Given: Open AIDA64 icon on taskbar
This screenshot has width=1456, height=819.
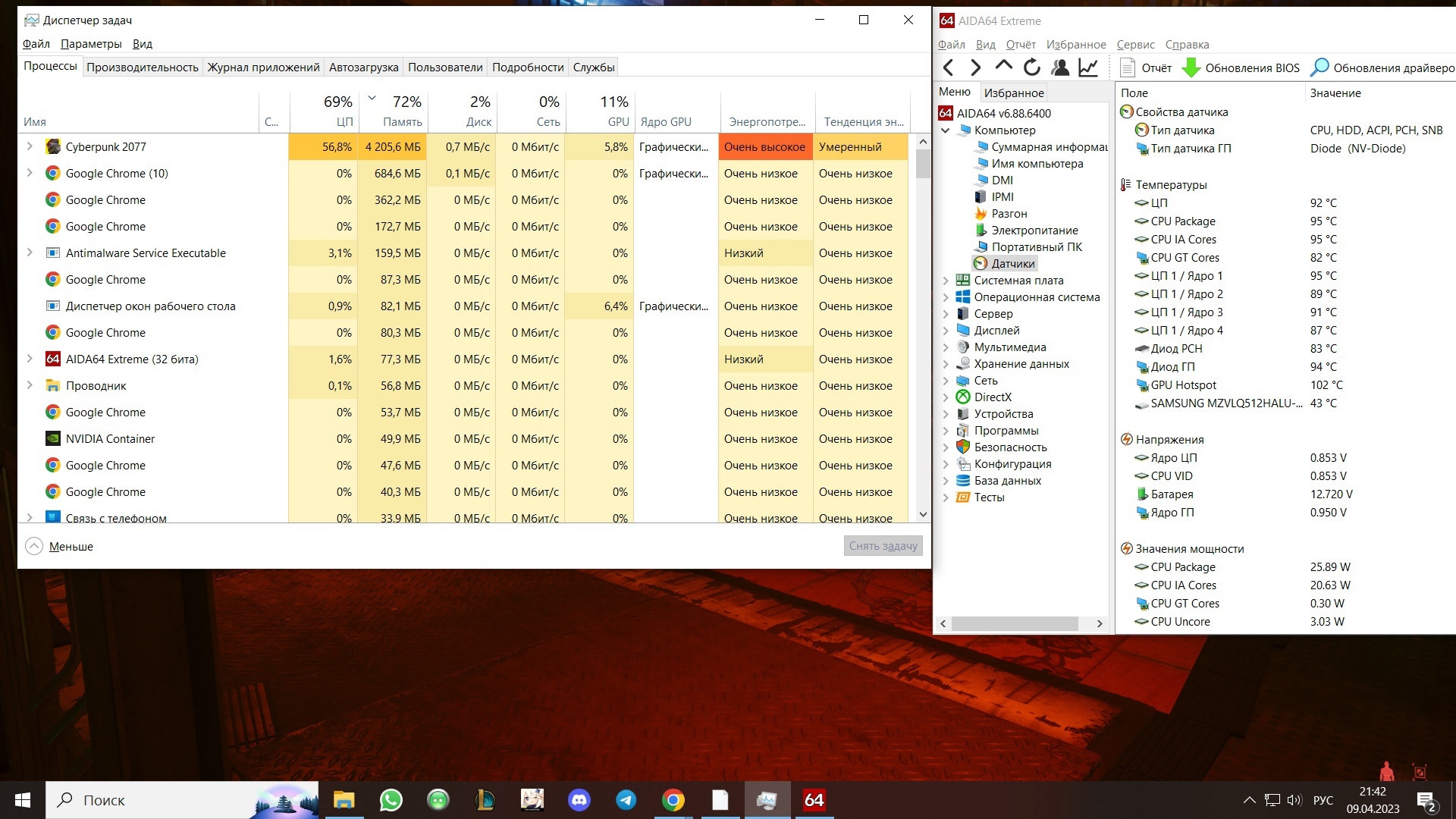Looking at the screenshot, I should pos(814,800).
